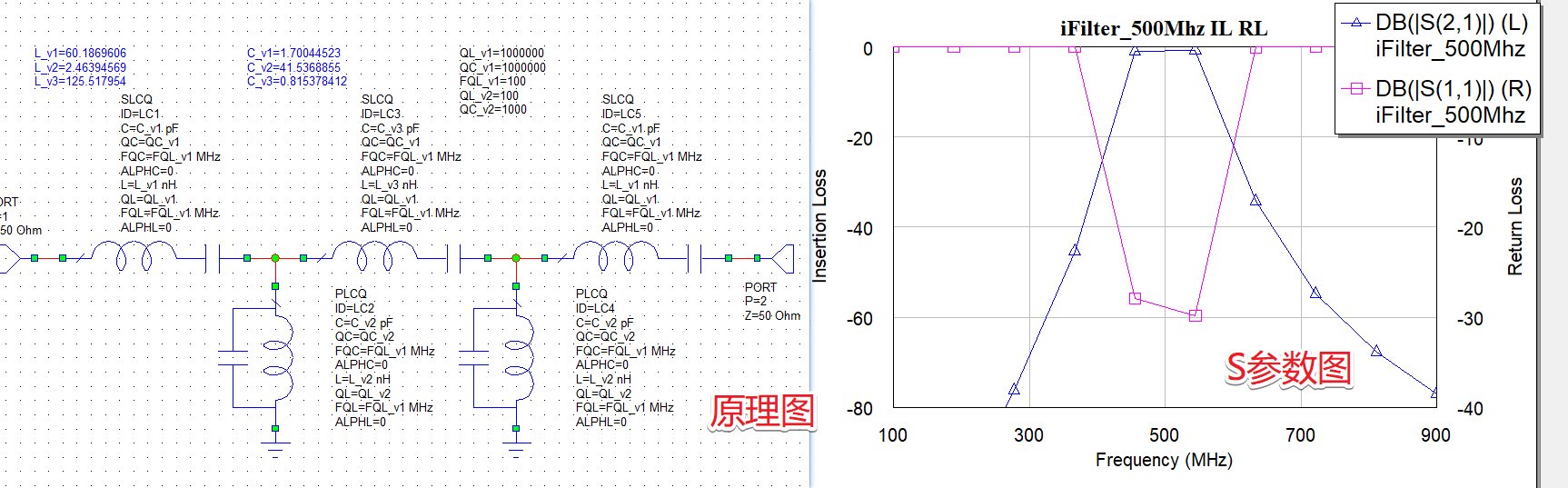The height and width of the screenshot is (488, 1568).
Task: Select the LC3 series capacitor symbol
Action: 454,258
